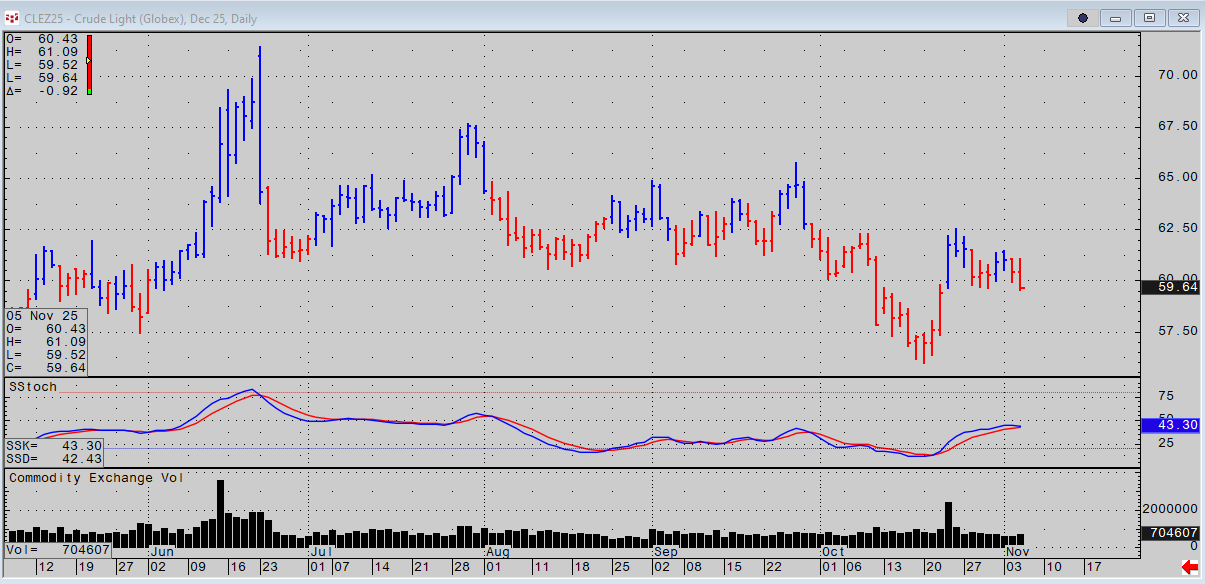
Task: Minimize the CLEZ25 chart window
Action: coord(1116,18)
